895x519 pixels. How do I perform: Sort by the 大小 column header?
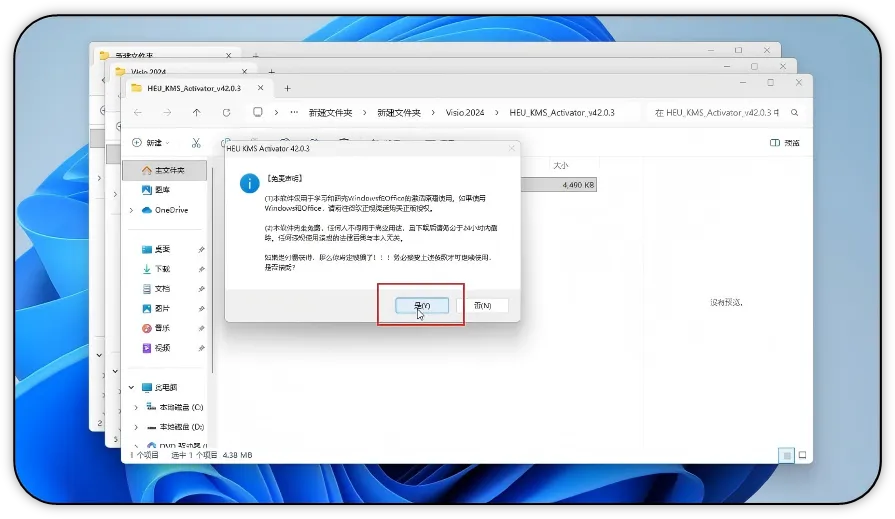click(561, 166)
